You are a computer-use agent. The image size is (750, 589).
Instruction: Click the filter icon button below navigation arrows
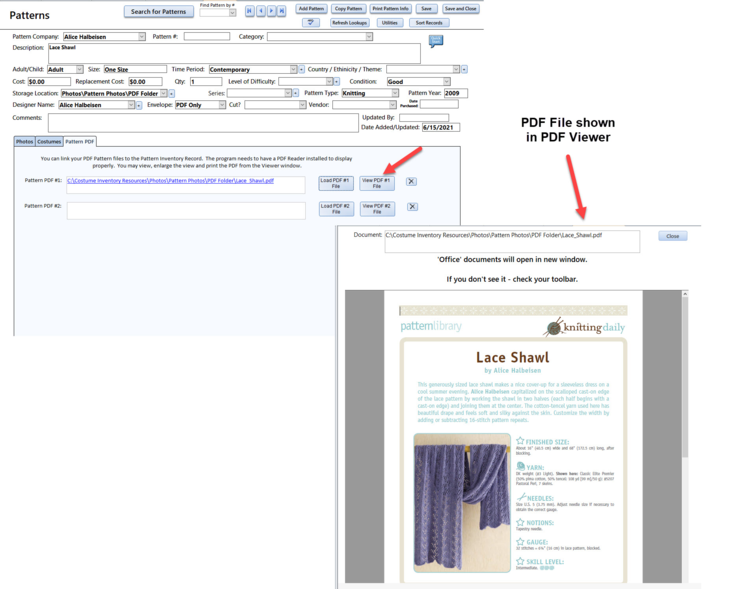click(x=312, y=23)
